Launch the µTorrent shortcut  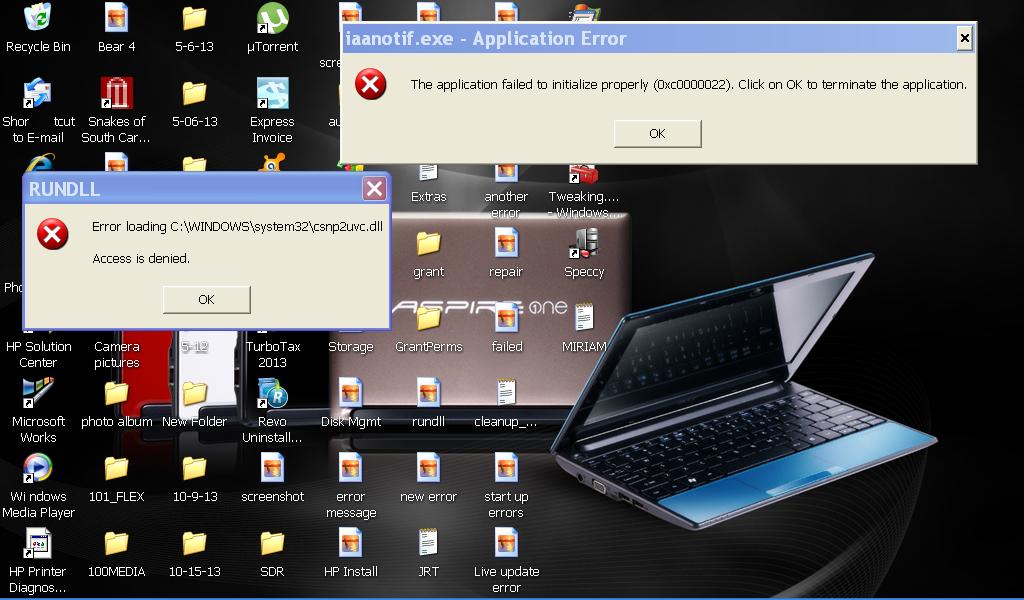coord(272,18)
